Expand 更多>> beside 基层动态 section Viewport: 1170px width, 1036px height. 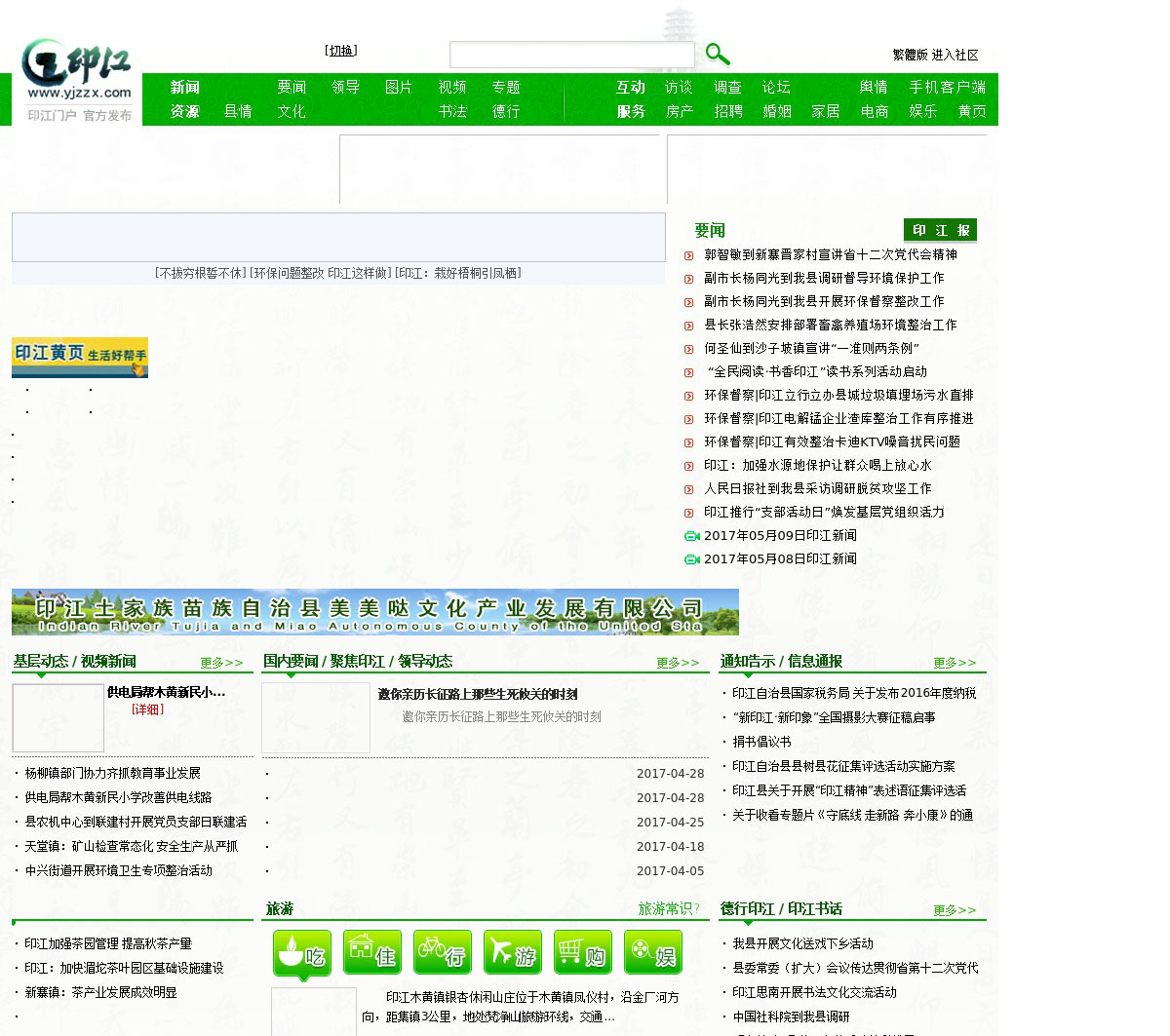(221, 663)
